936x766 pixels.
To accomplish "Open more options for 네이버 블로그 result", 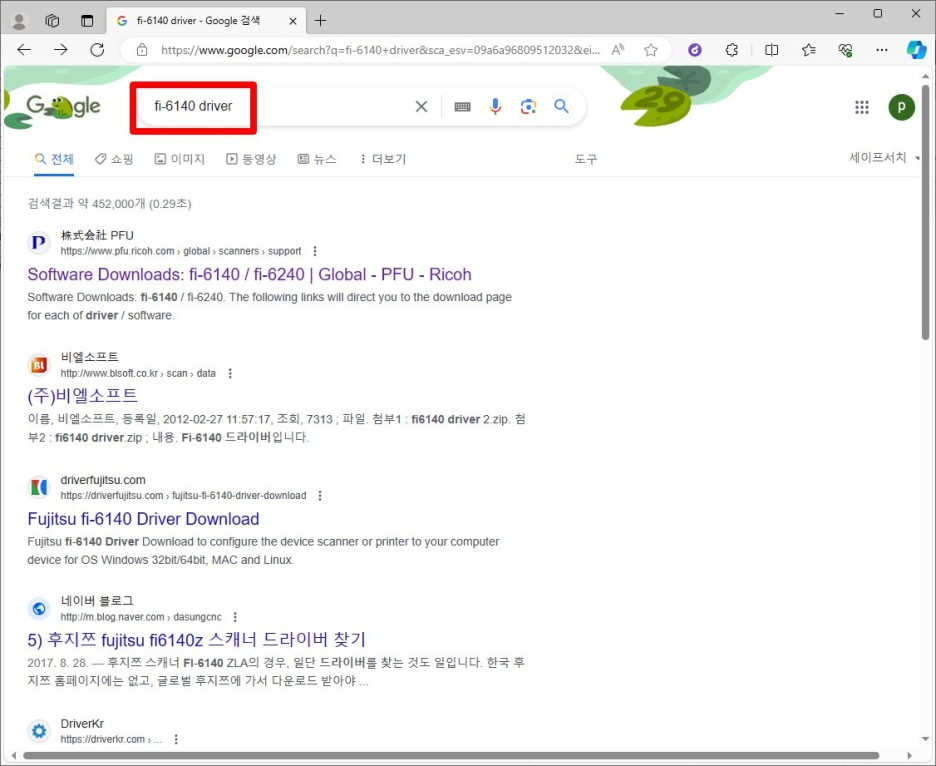I will (235, 617).
